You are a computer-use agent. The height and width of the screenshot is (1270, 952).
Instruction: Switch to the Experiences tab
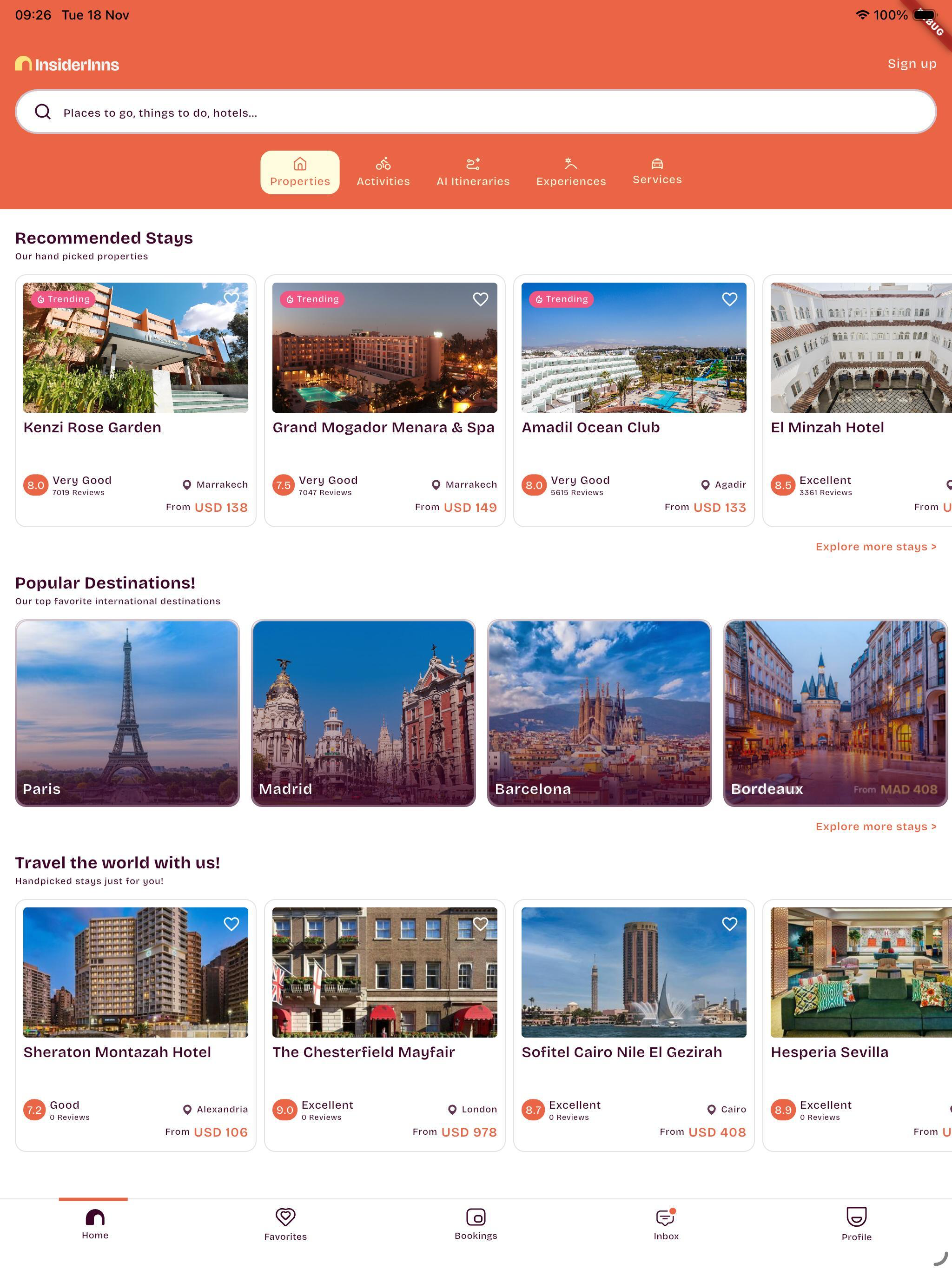coord(571,172)
